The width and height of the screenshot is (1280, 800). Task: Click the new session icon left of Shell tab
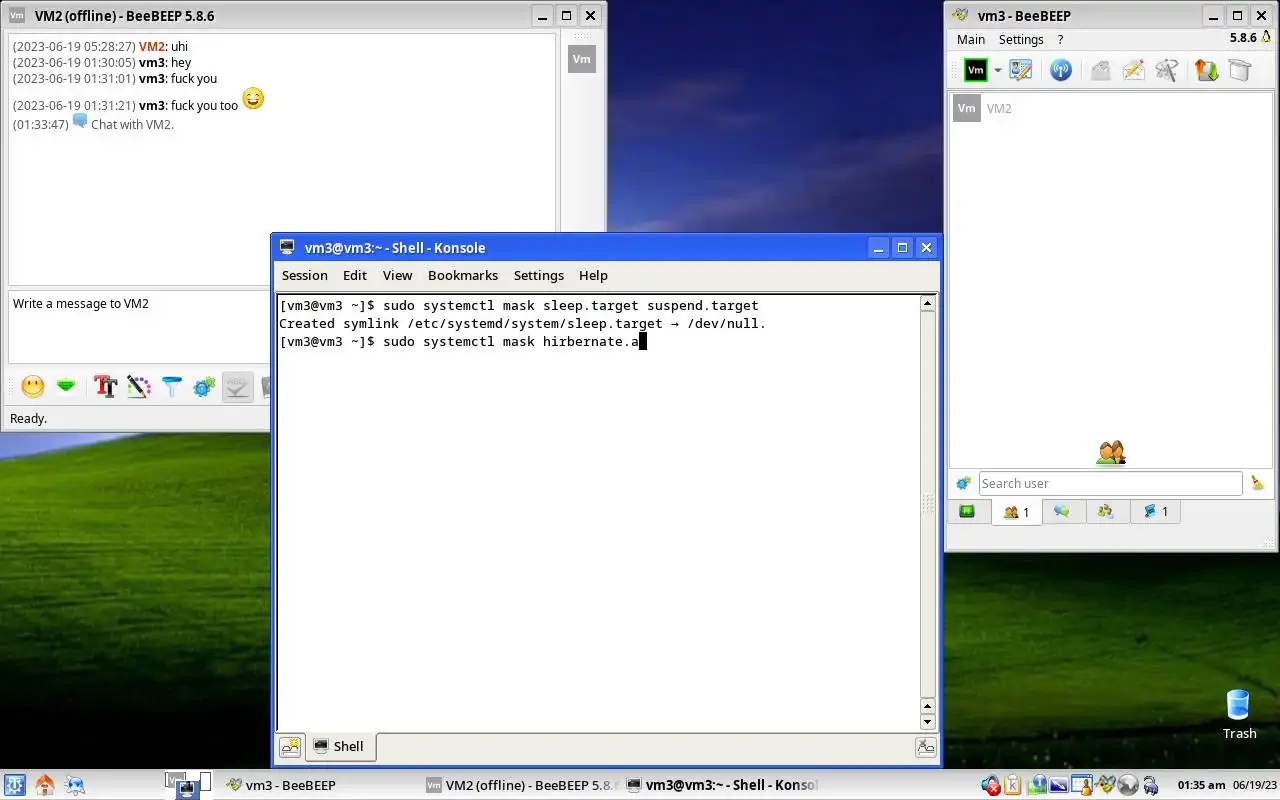(290, 746)
